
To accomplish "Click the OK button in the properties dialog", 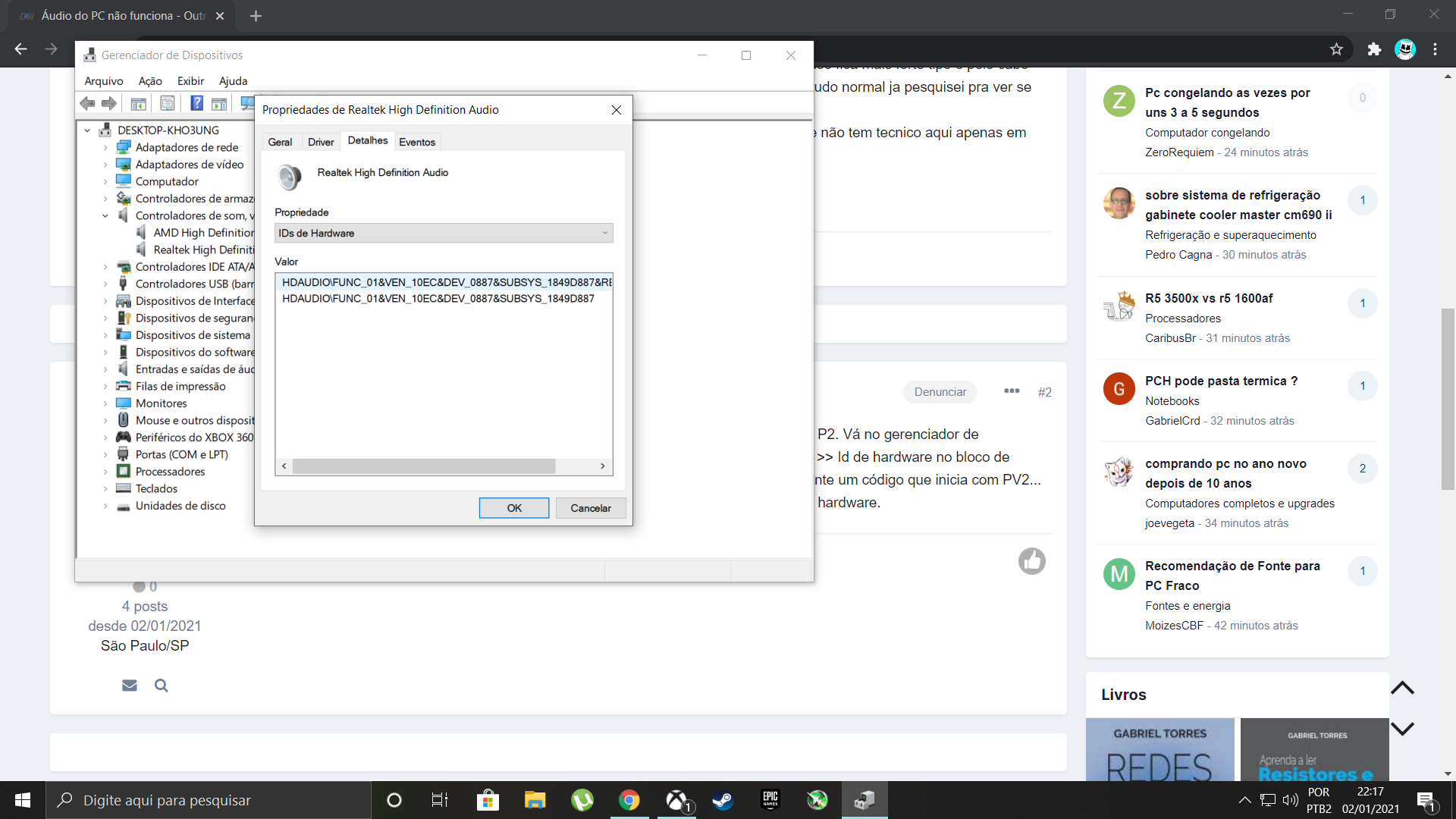I will [x=514, y=508].
